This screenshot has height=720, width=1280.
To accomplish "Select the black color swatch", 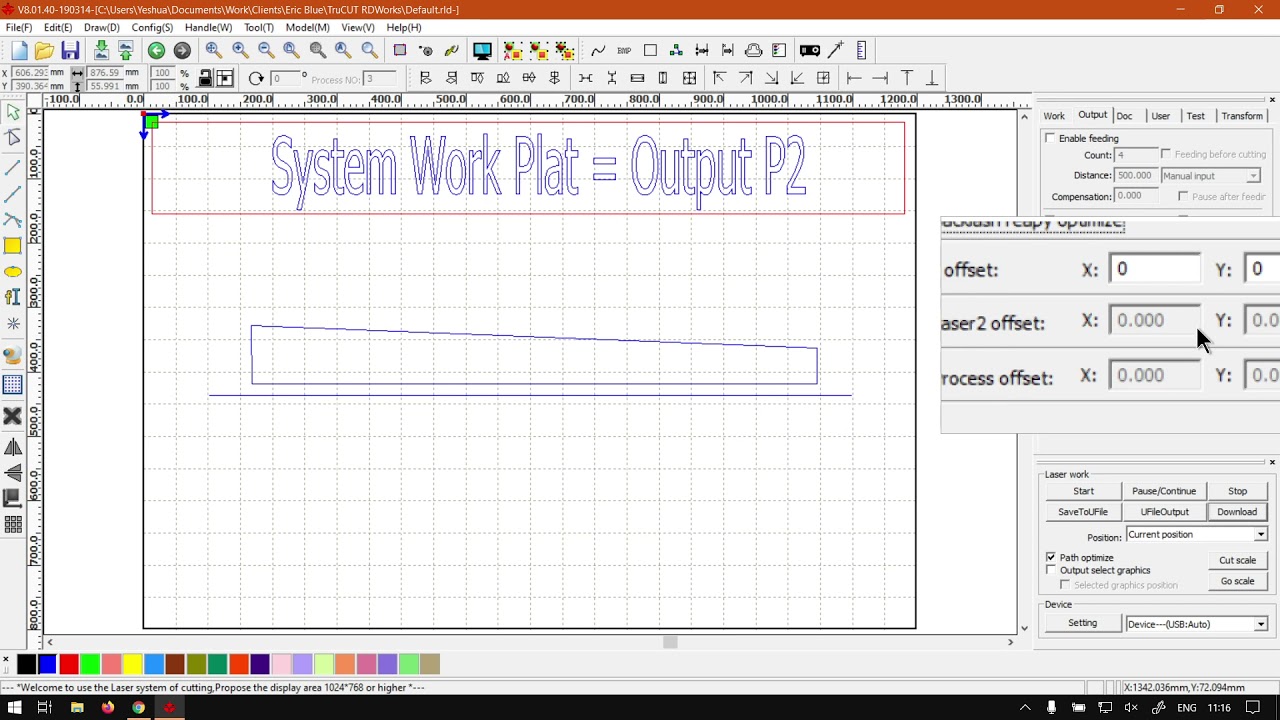I will (27, 664).
